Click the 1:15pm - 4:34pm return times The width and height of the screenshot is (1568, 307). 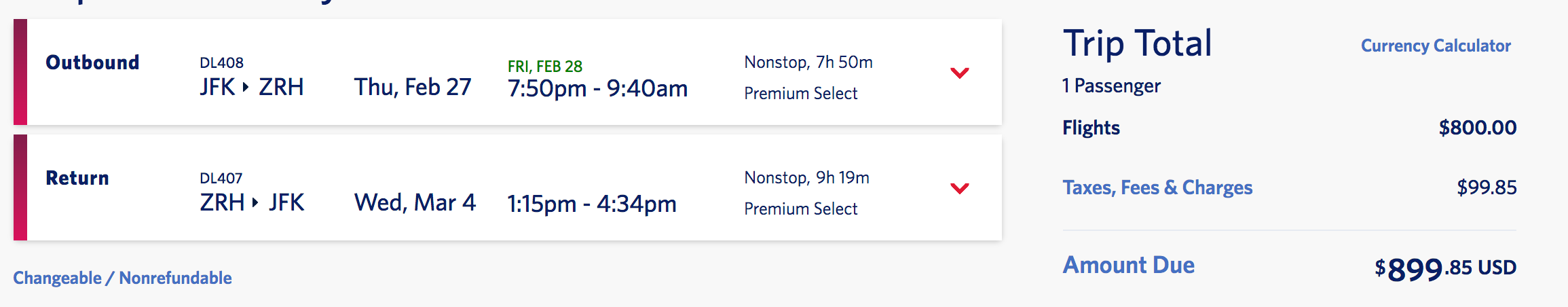click(592, 204)
